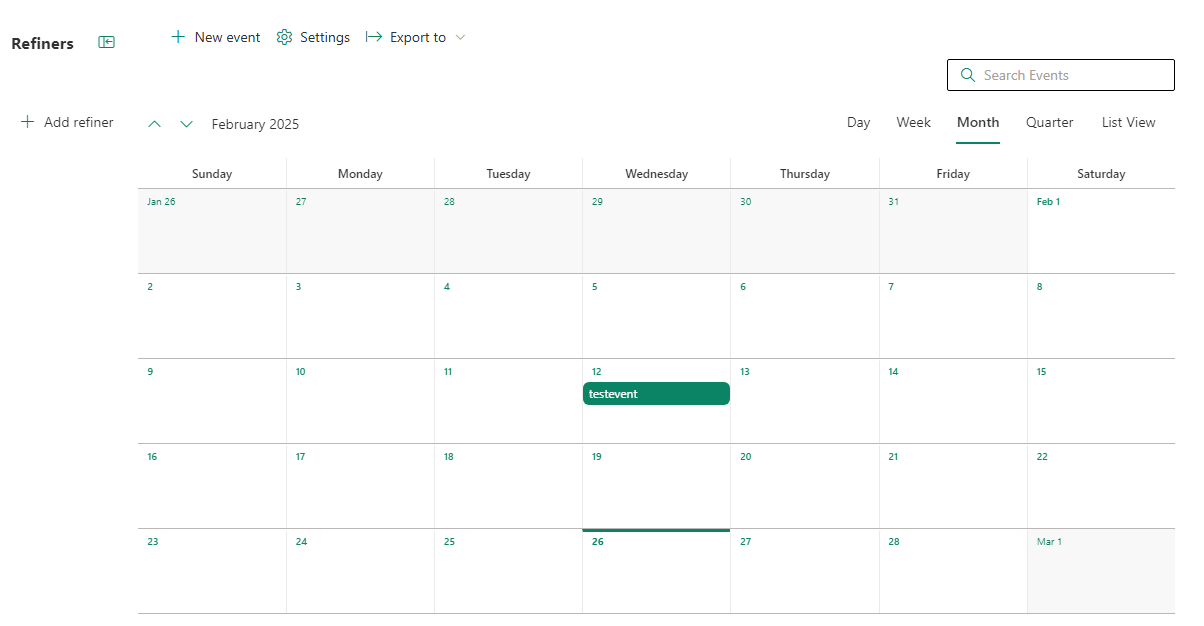The image size is (1204, 626).
Task: Click the Settings label
Action: [x=323, y=36]
